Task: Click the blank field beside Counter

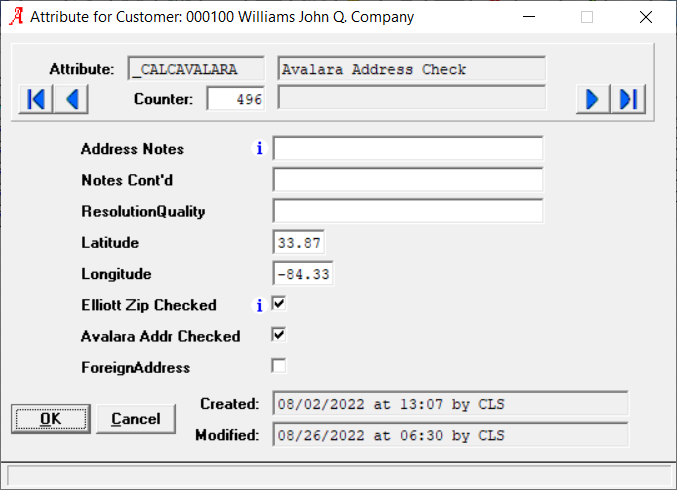Action: click(411, 98)
